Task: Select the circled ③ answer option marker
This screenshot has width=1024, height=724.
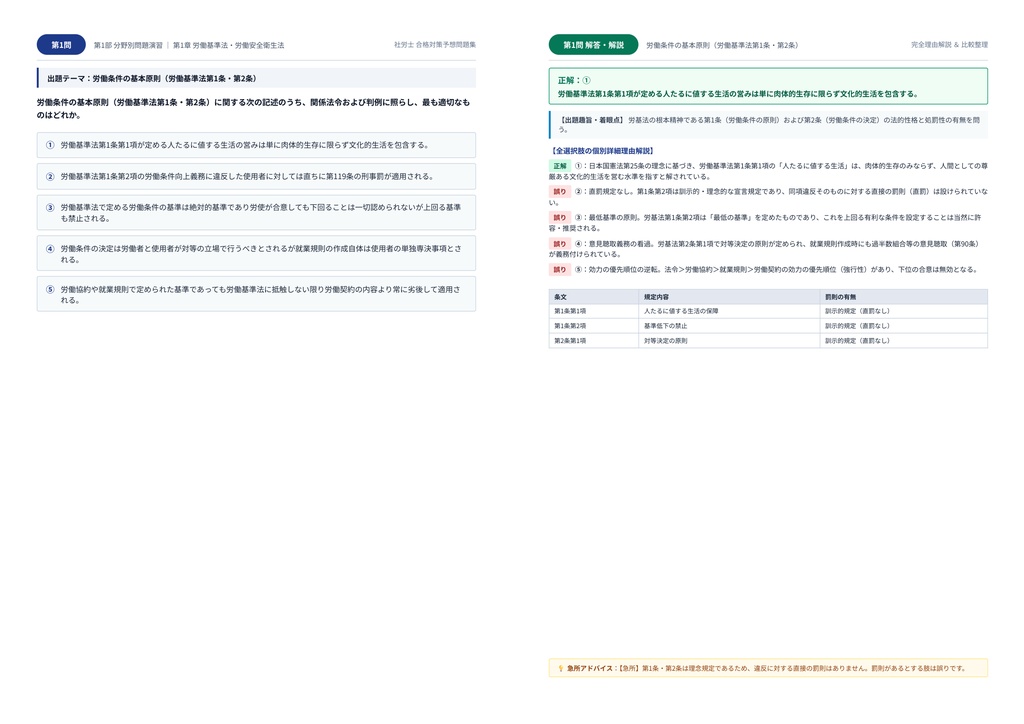Action: click(x=50, y=208)
